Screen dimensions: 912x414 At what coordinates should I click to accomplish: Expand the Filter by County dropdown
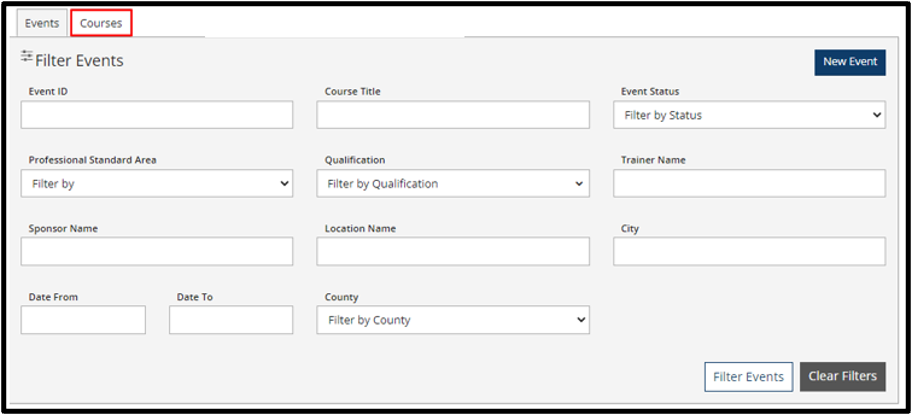pyautogui.click(x=453, y=320)
